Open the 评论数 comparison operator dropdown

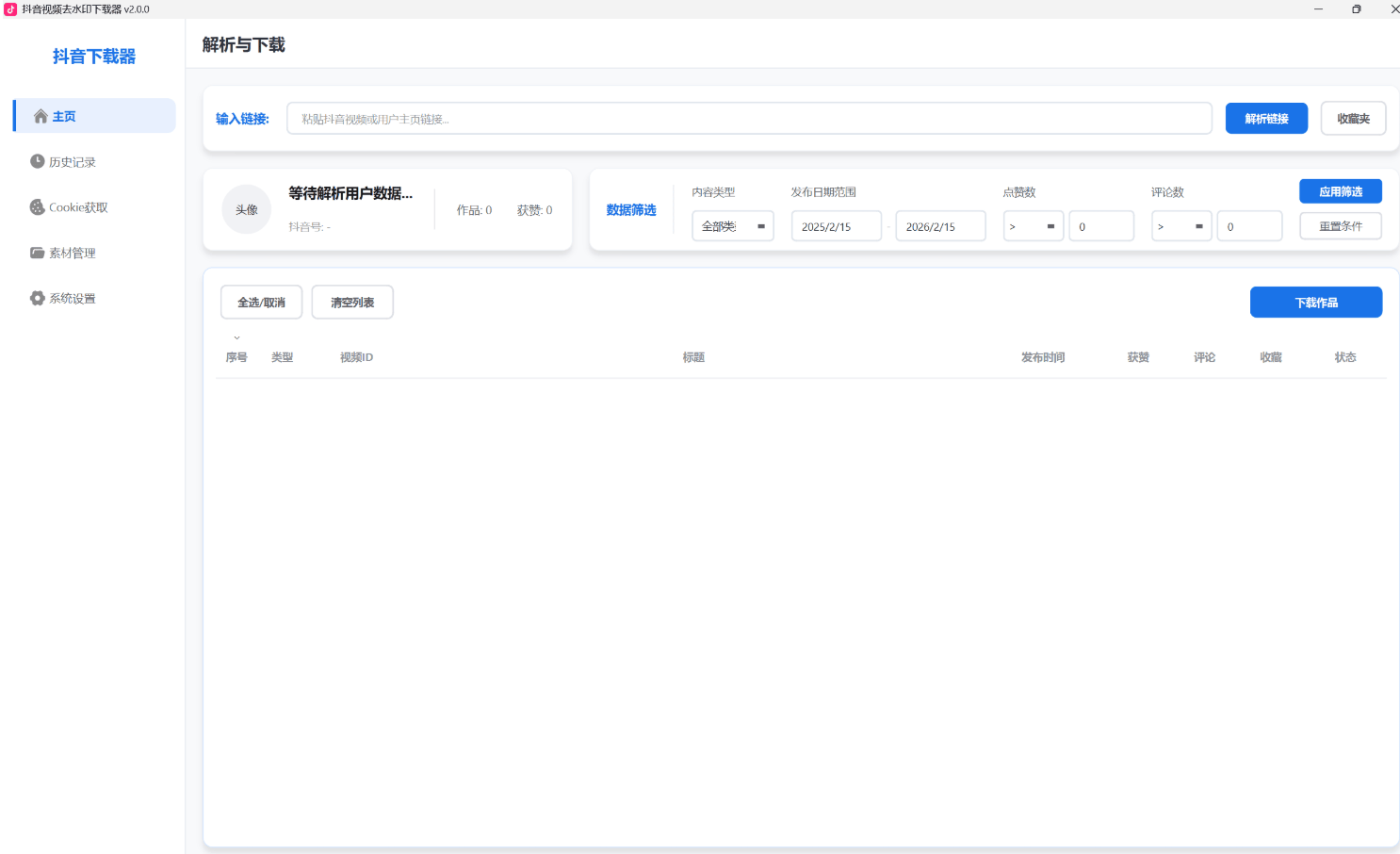click(1180, 225)
